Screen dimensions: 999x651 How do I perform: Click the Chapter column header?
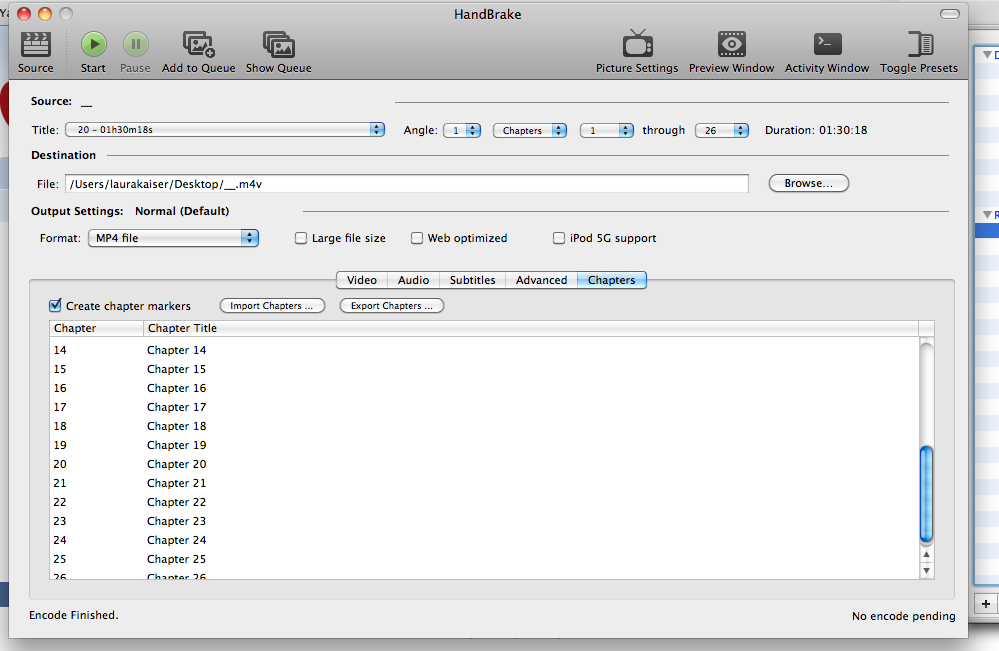tap(96, 328)
